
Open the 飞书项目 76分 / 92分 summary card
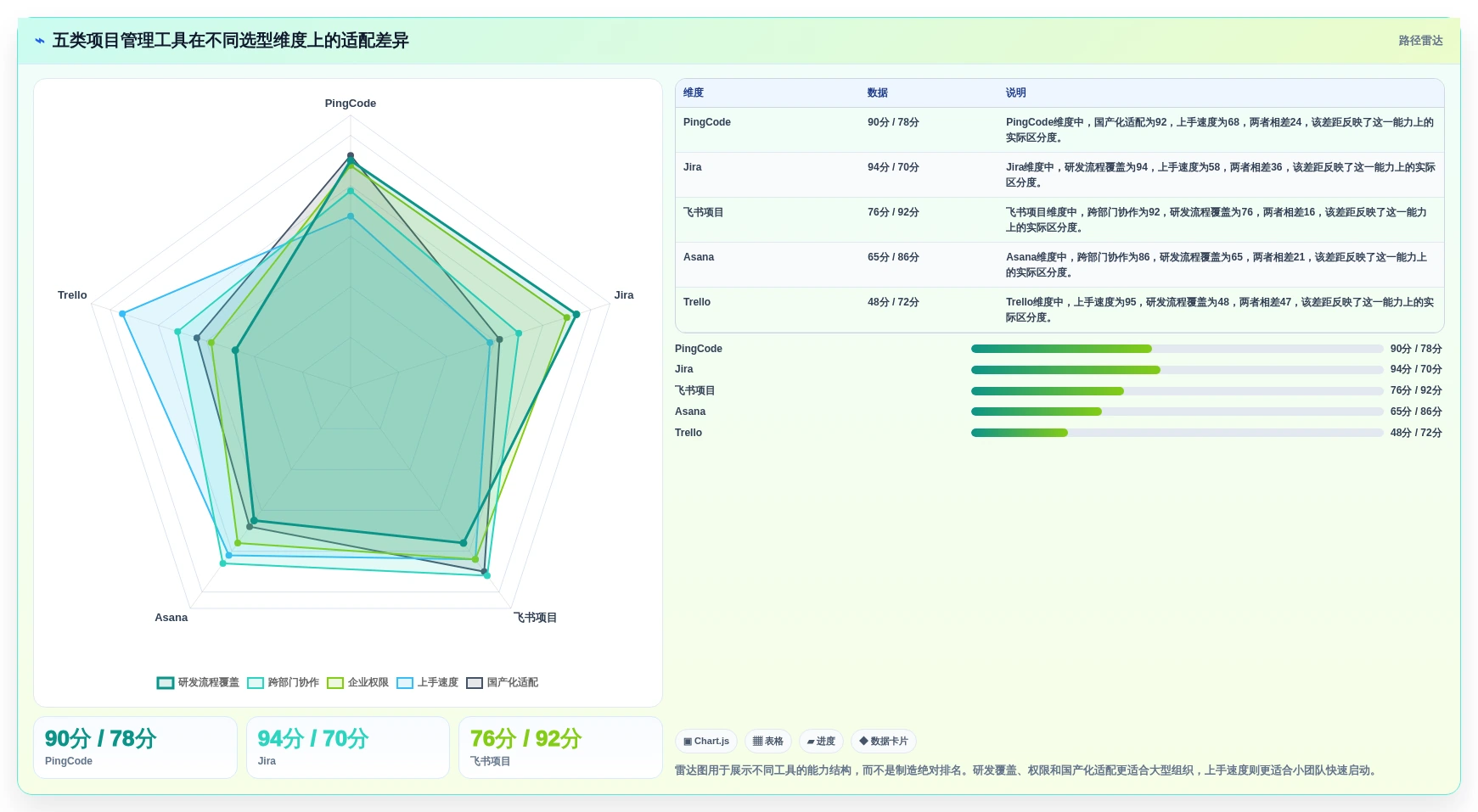560,748
